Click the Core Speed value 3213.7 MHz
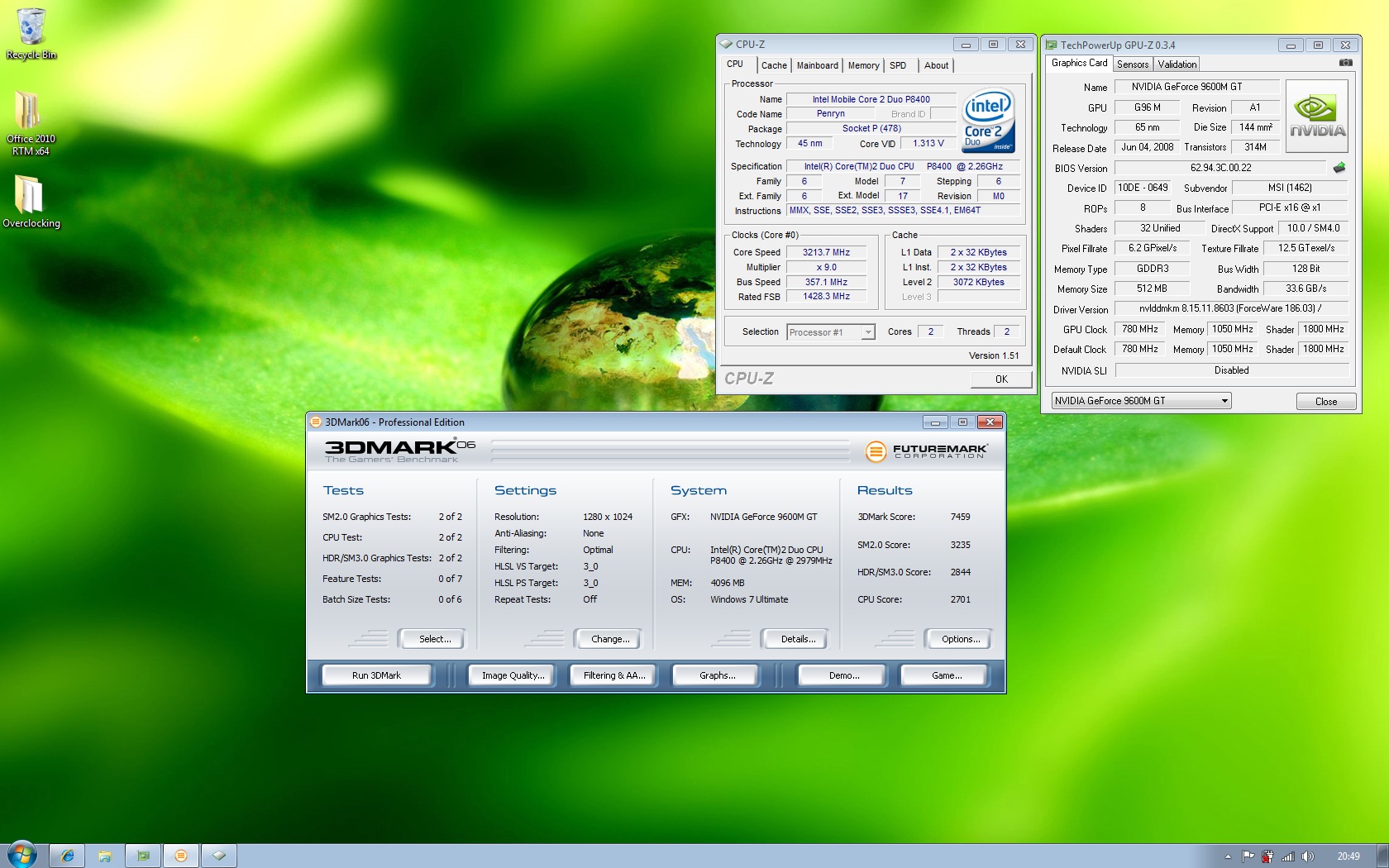 tap(826, 253)
